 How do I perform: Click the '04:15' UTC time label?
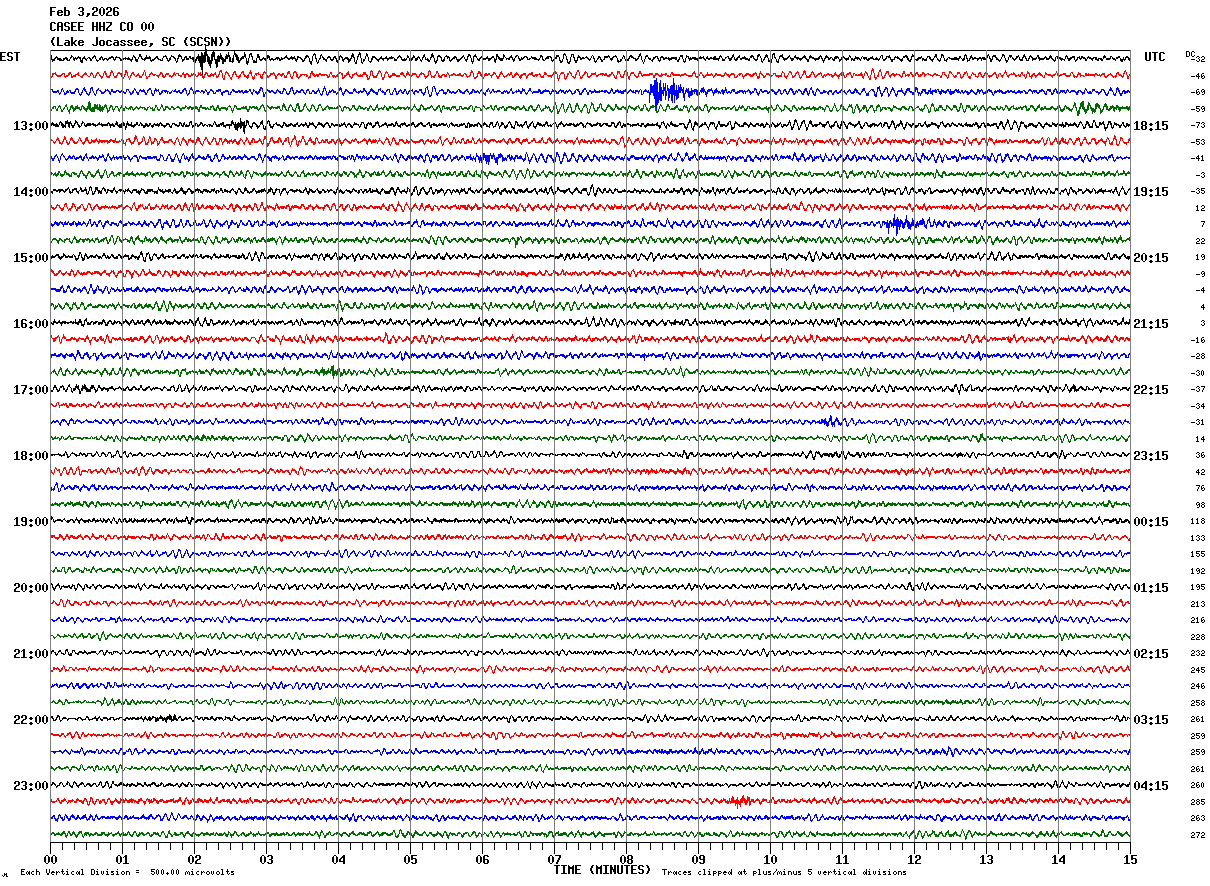click(x=1151, y=786)
